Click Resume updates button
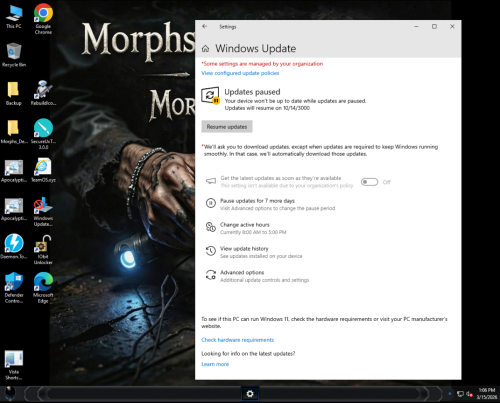Viewport: 500px width, 403px height. click(x=227, y=127)
